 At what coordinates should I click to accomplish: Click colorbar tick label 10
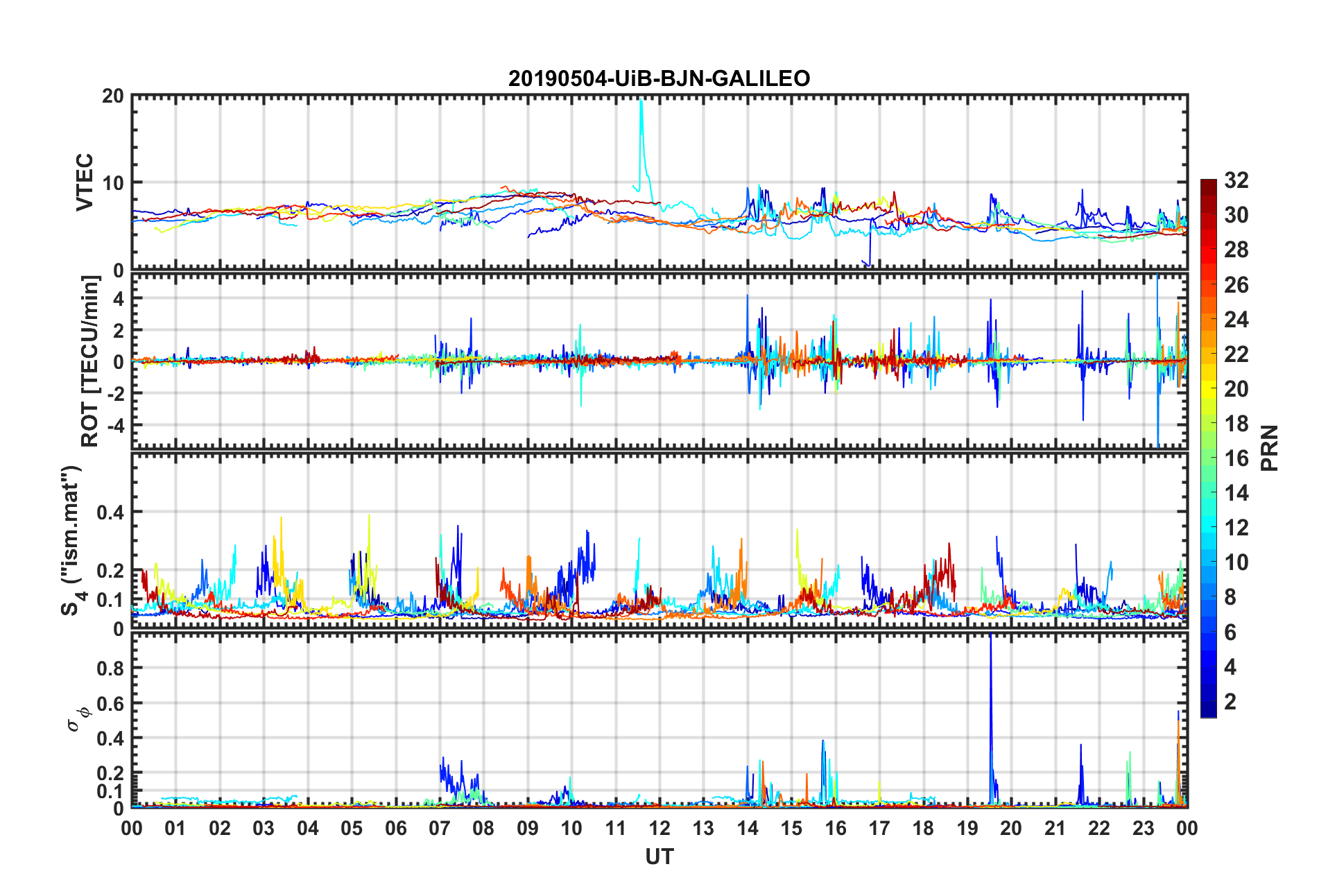pos(1236,562)
